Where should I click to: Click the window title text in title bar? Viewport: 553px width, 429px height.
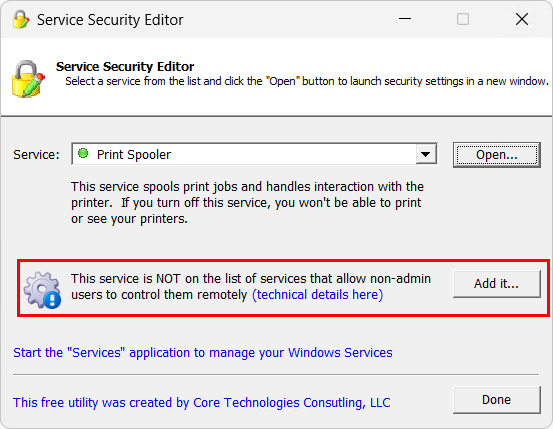tap(110, 20)
